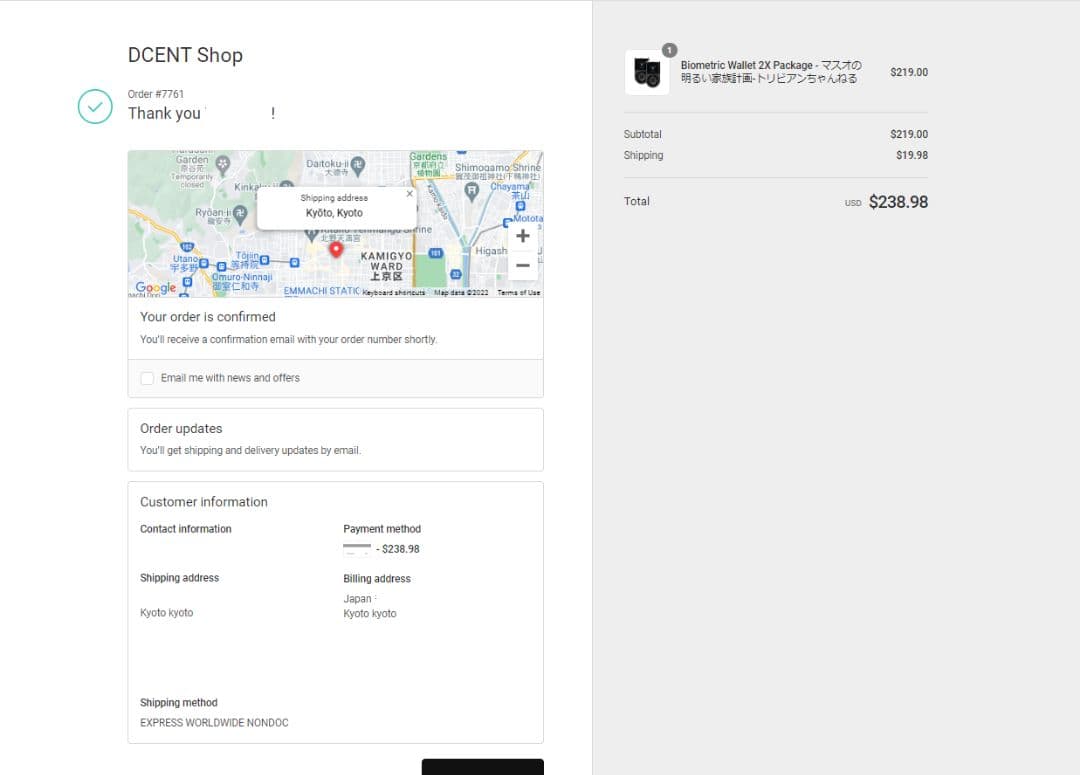The width and height of the screenshot is (1080, 775).
Task: Click the black button at the page bottom
Action: [482, 768]
